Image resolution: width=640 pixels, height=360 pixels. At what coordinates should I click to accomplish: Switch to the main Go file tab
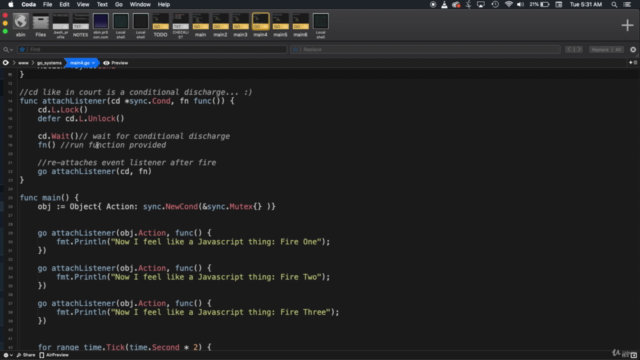[200, 25]
